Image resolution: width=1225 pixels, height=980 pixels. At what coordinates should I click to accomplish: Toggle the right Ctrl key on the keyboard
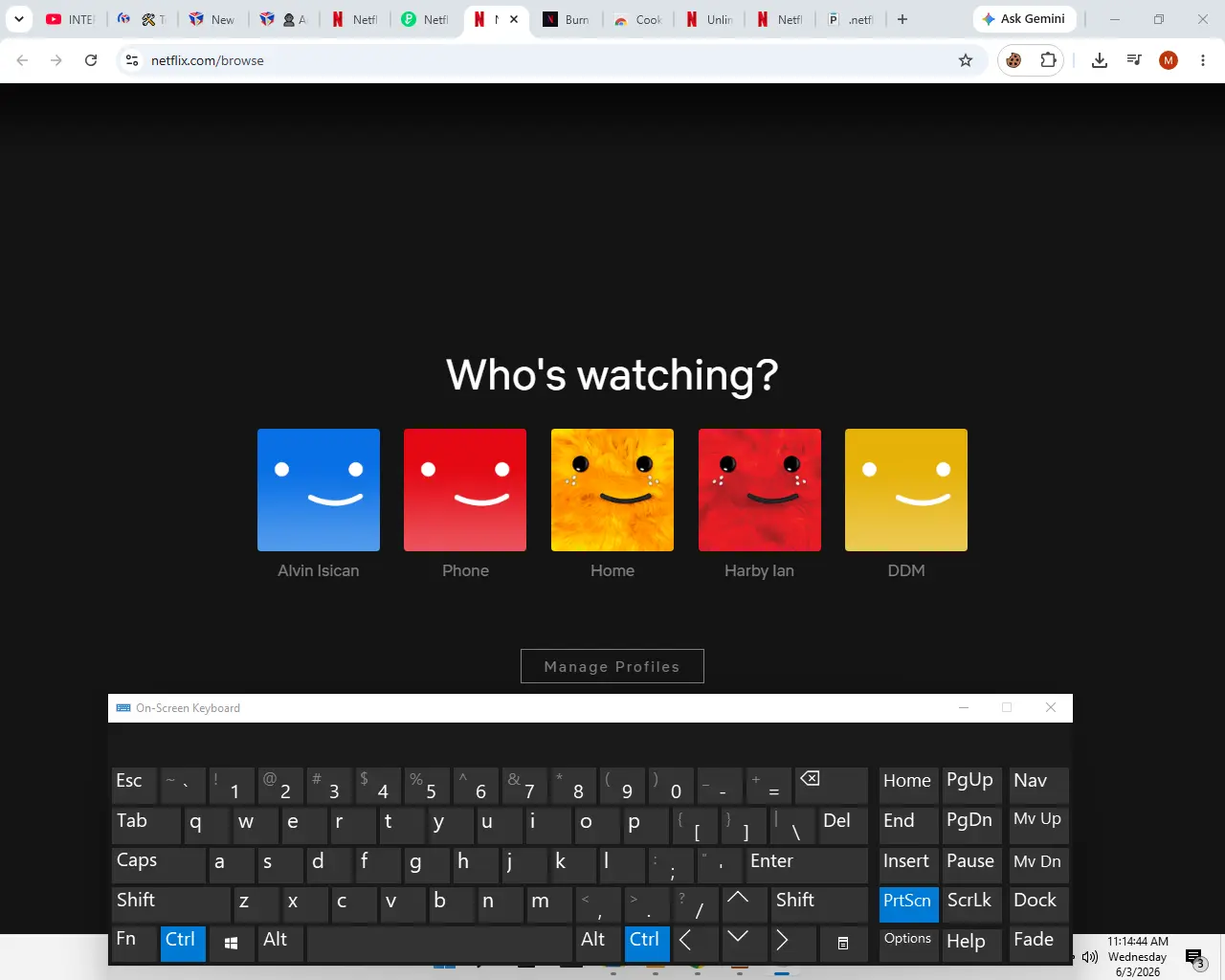coord(647,942)
